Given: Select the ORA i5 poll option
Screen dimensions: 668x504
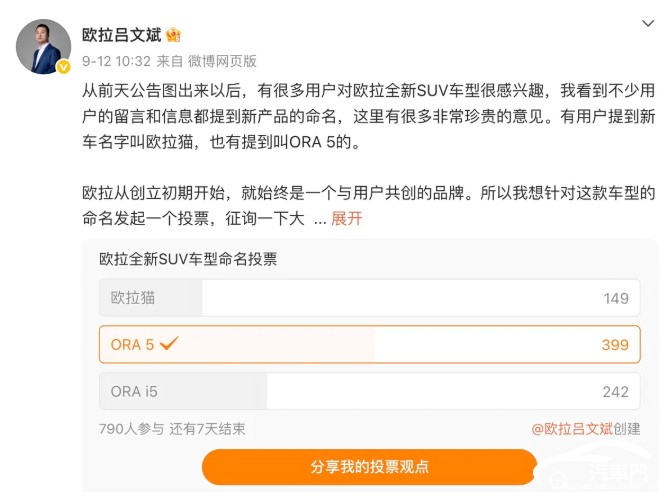Looking at the screenshot, I should pyautogui.click(x=380, y=391).
